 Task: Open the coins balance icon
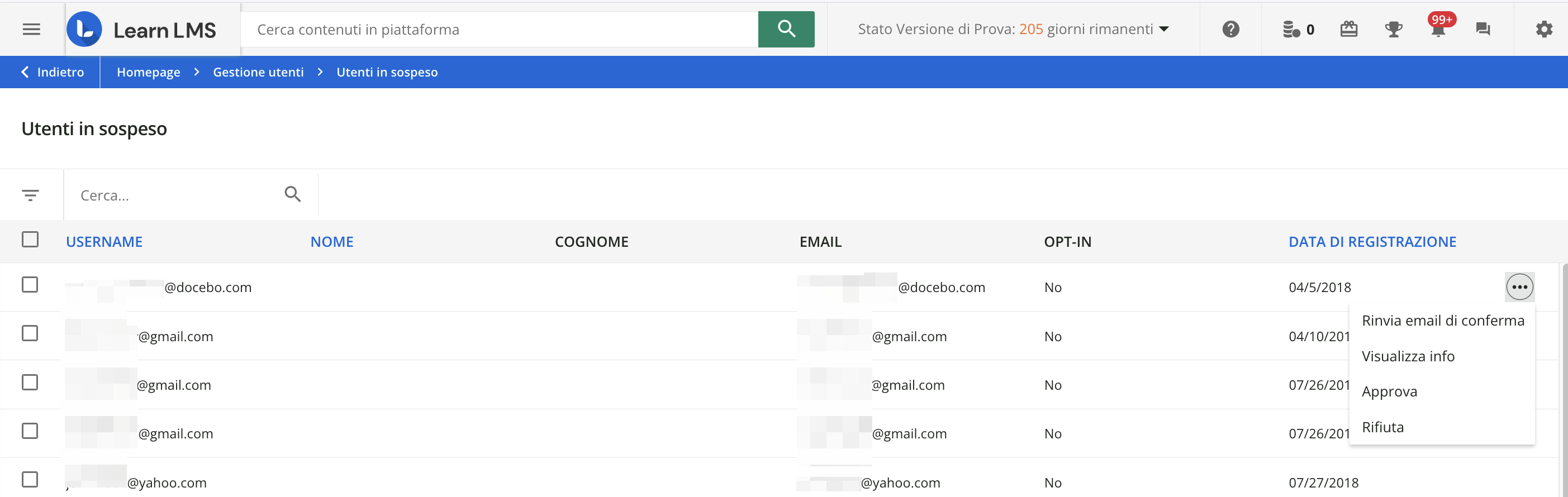coord(1291,29)
